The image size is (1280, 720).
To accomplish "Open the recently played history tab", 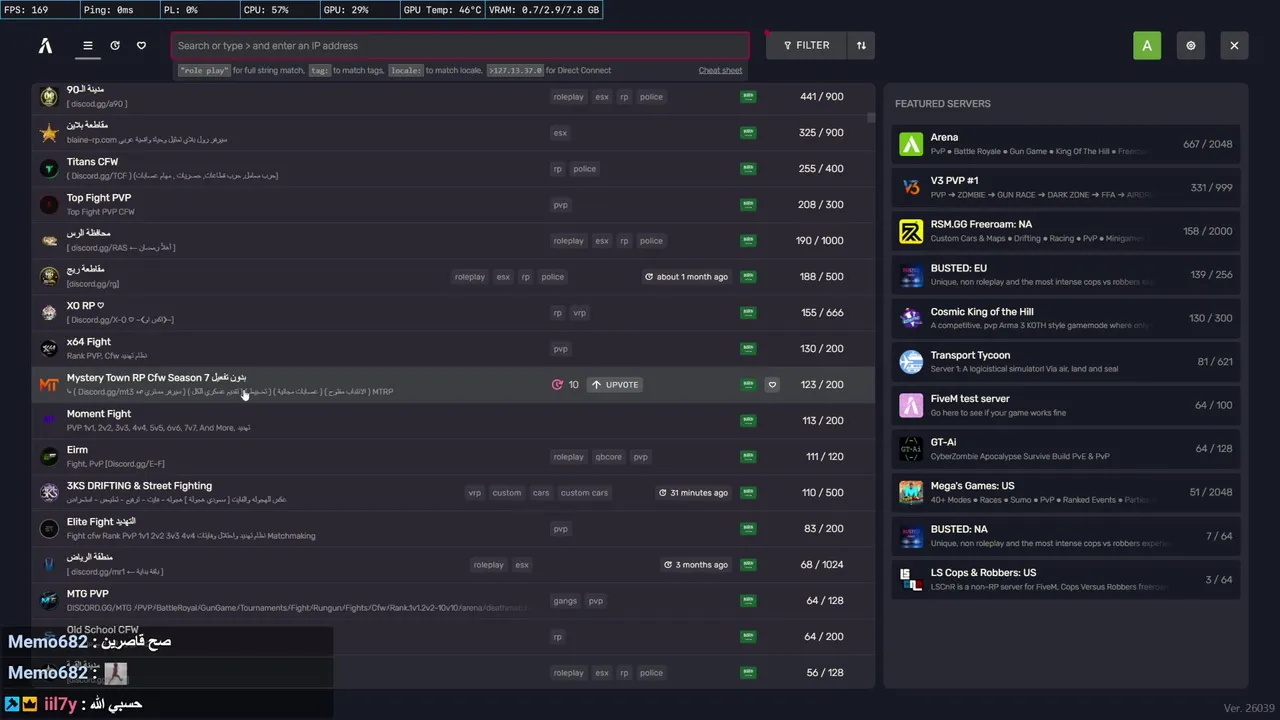I will (x=115, y=45).
